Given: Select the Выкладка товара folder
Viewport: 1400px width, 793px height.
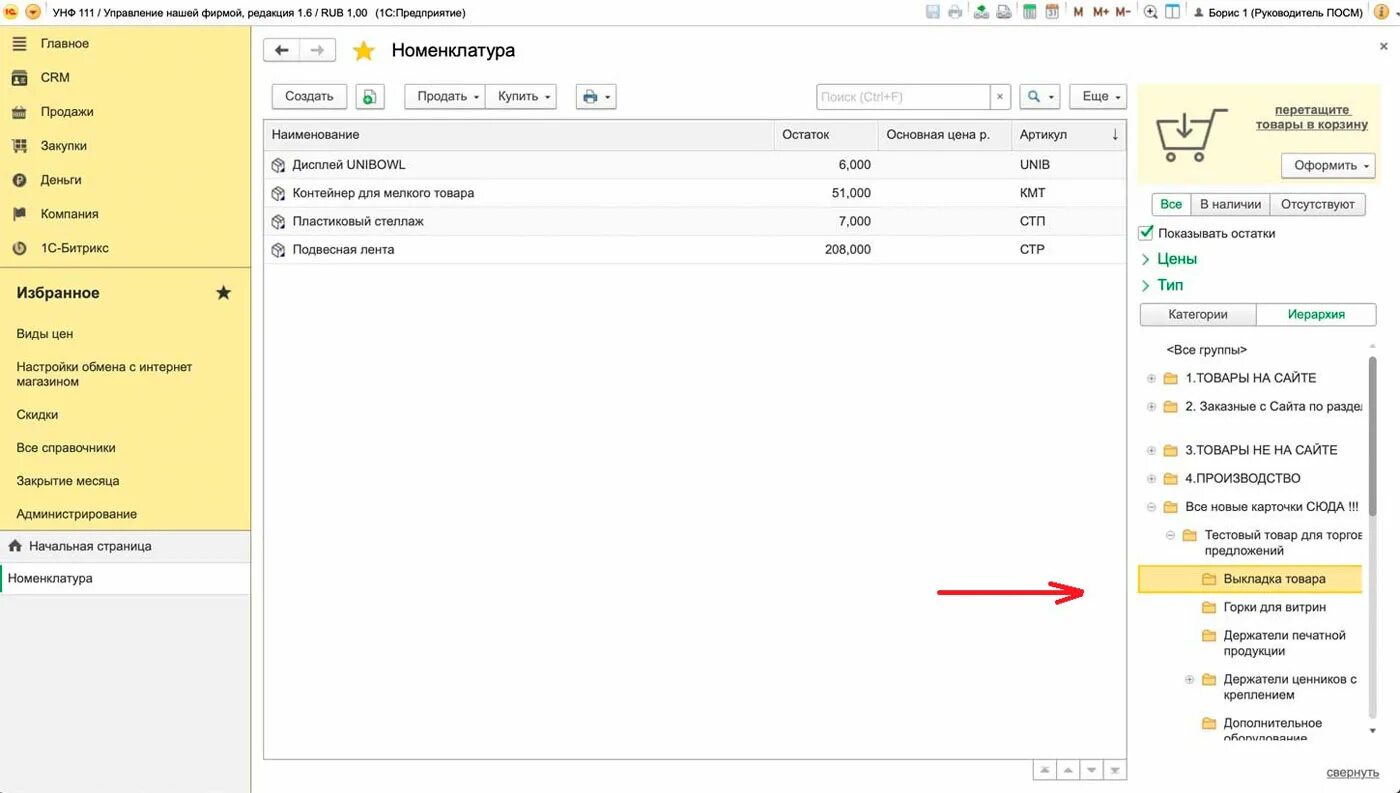Looking at the screenshot, I should coord(1250,579).
